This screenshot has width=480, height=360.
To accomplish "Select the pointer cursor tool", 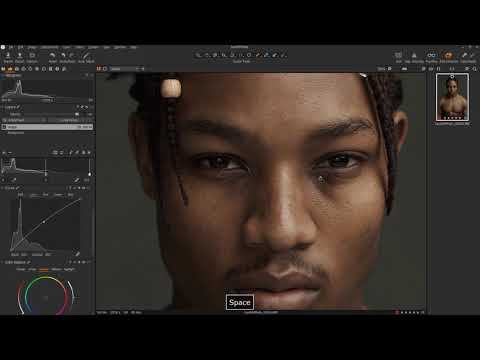I will [x=198, y=55].
